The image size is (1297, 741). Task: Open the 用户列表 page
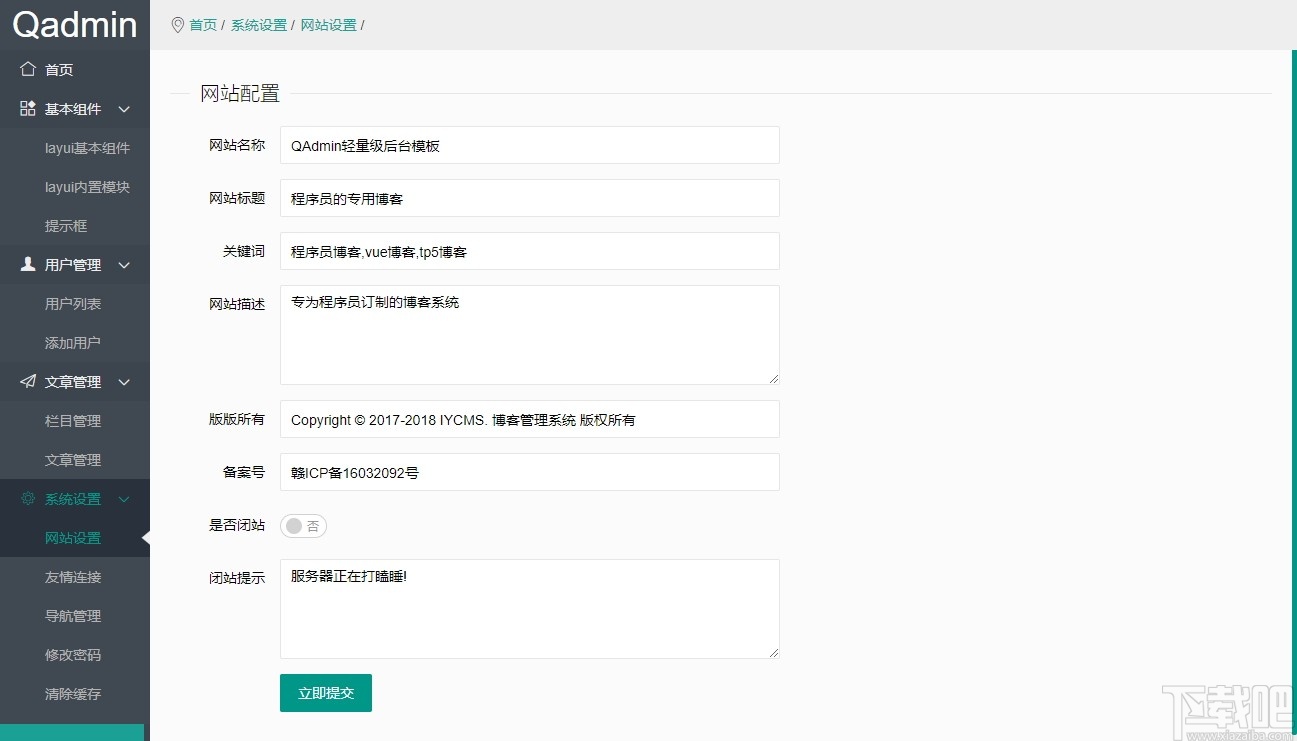click(75, 303)
